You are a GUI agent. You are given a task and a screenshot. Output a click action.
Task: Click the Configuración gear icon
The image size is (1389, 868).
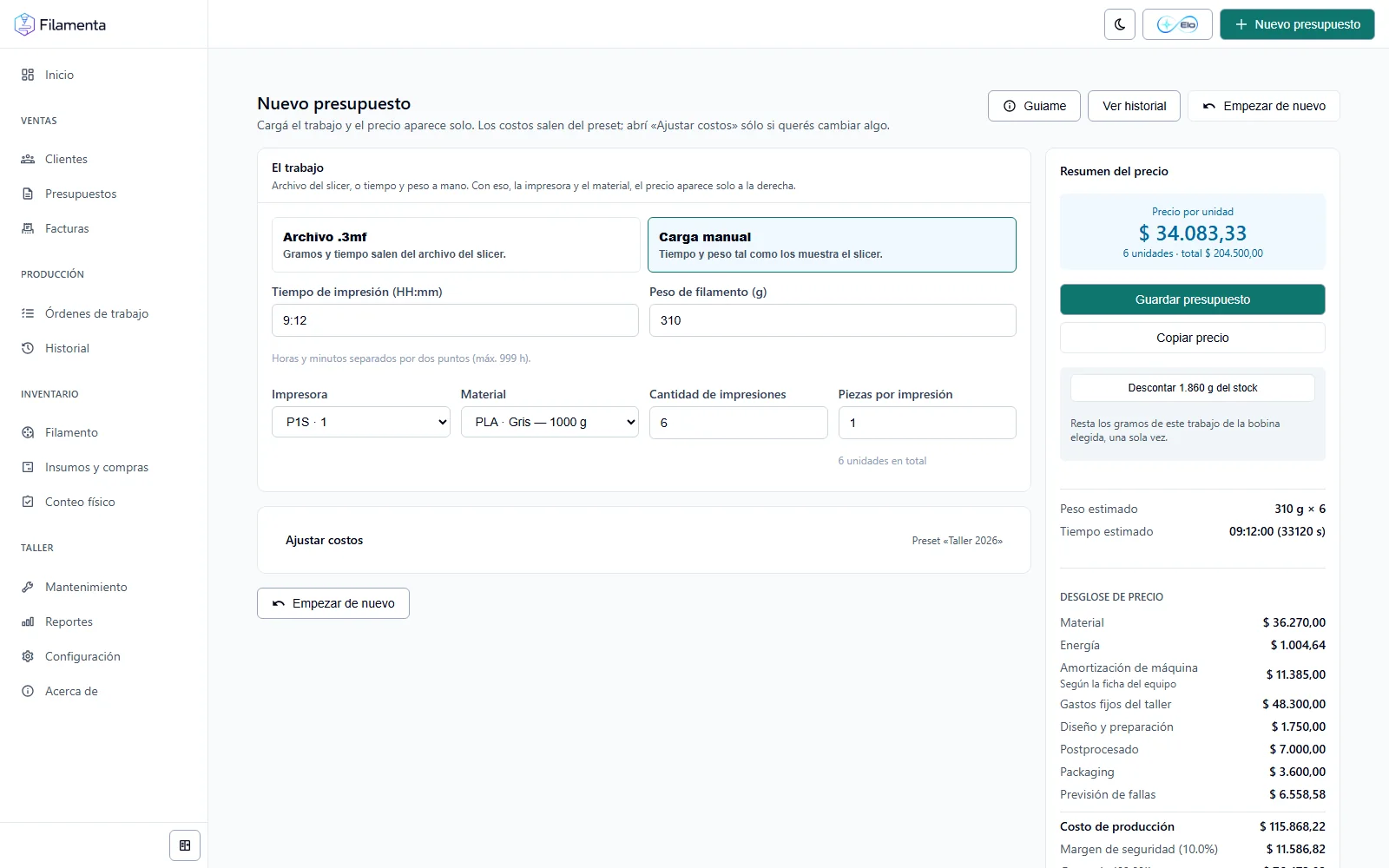pos(28,656)
